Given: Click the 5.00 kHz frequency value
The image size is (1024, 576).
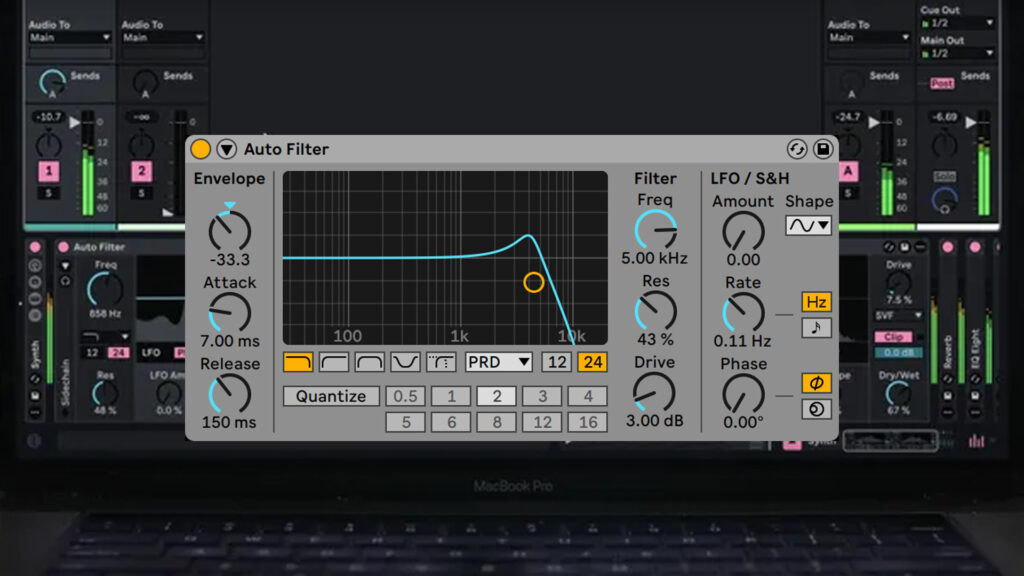Looking at the screenshot, I should point(654,259).
